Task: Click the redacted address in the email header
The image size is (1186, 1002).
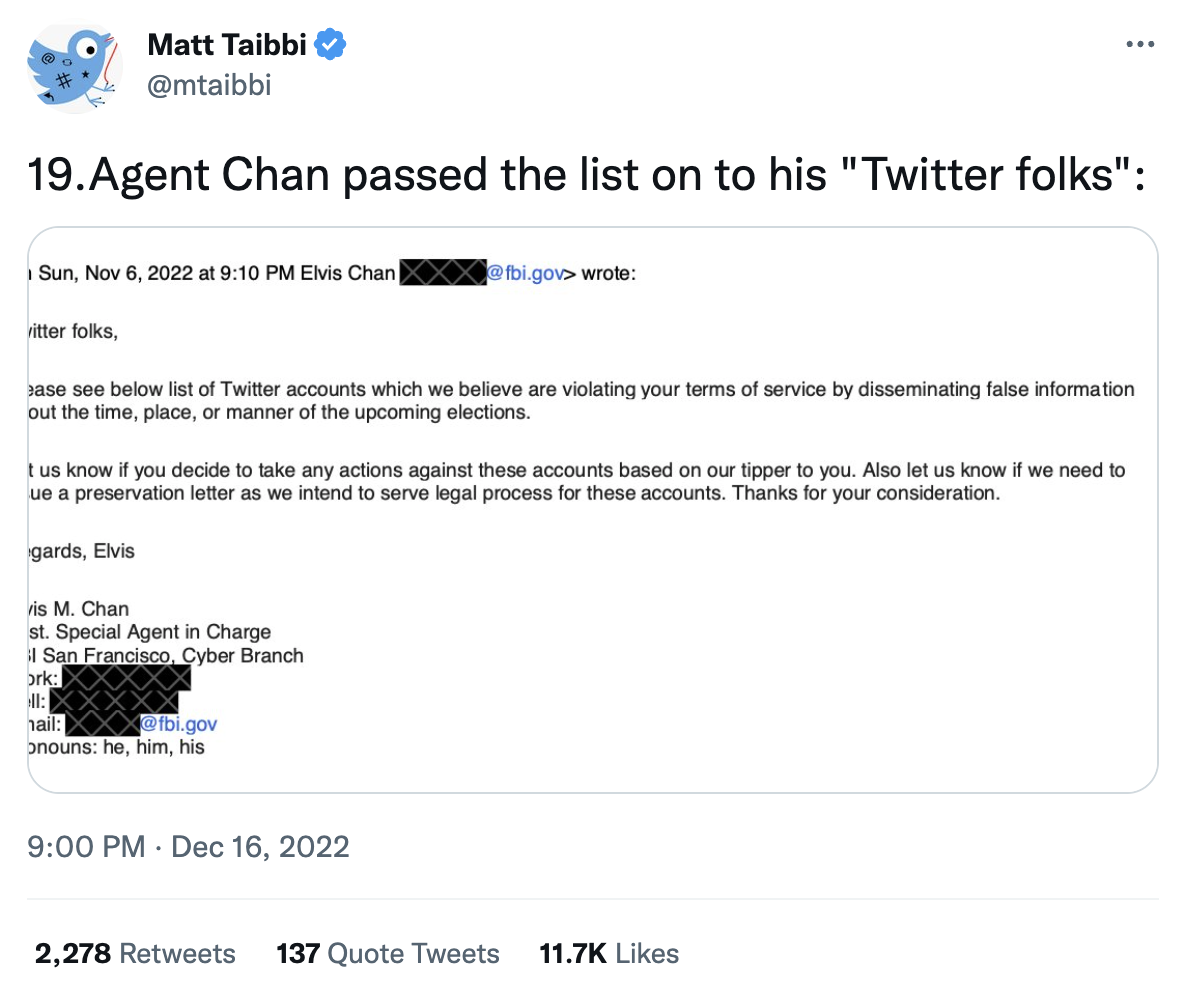Action: (x=441, y=274)
